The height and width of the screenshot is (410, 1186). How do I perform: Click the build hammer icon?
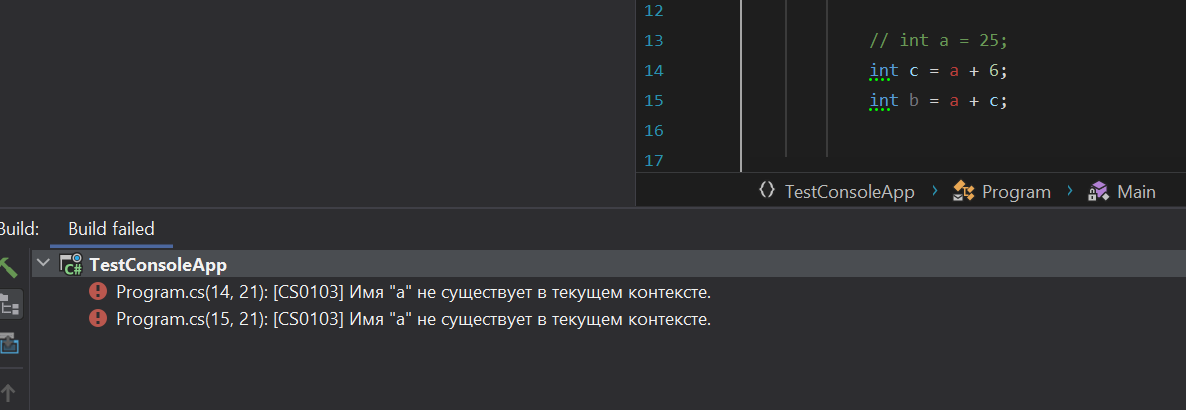[8, 266]
